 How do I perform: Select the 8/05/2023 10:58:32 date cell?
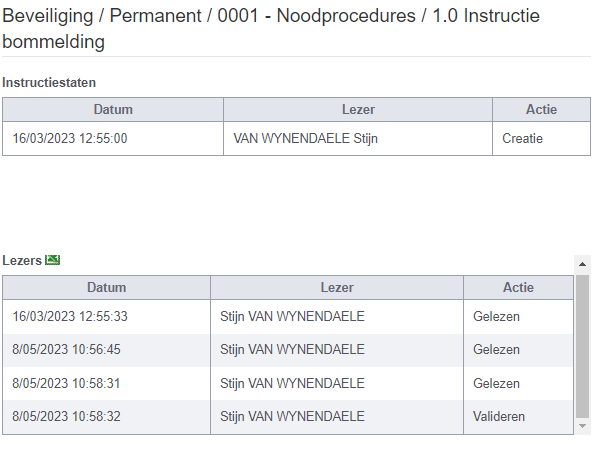(107, 417)
